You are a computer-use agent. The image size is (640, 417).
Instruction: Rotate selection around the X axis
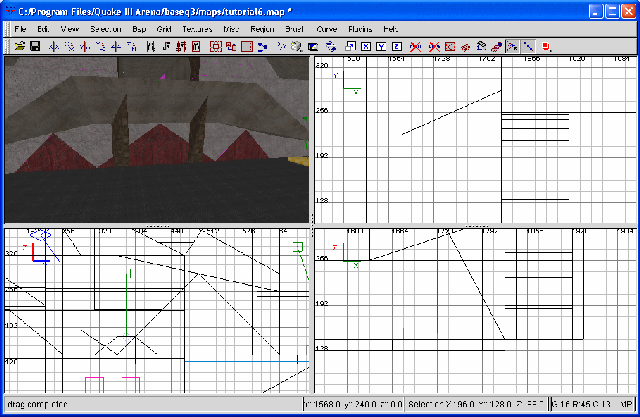click(x=69, y=47)
